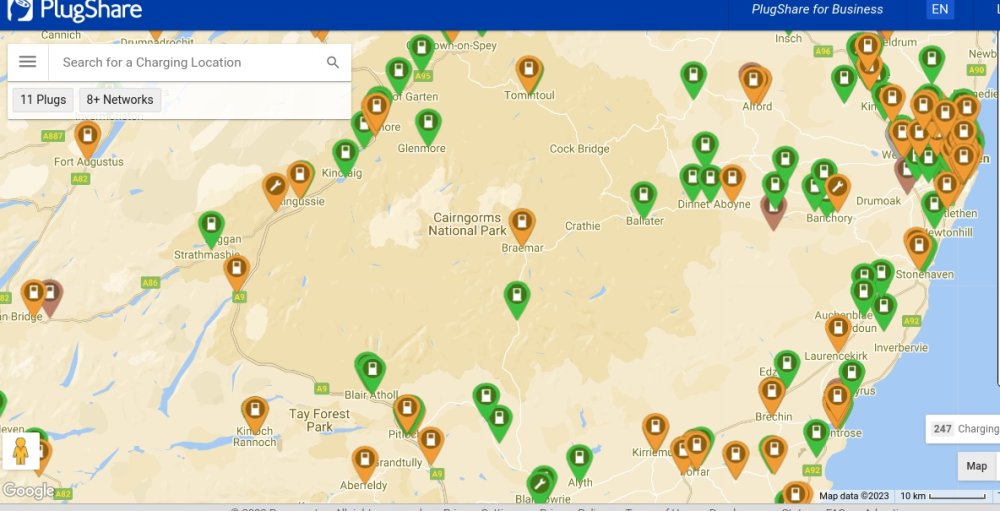The image size is (1000, 511).
Task: Select green charger pin at Blair Atholl
Action: (372, 372)
